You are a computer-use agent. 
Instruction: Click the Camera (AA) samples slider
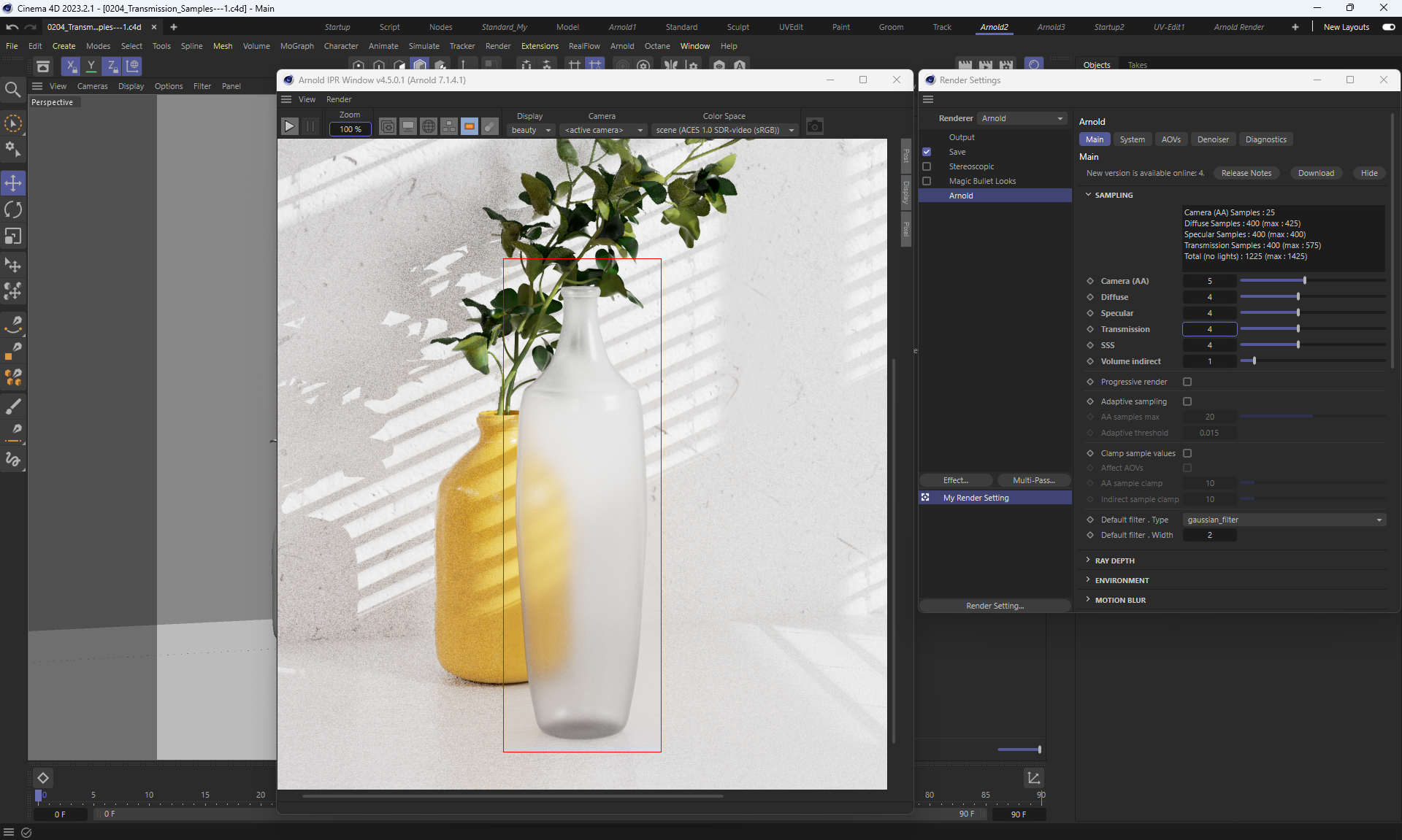(1304, 281)
